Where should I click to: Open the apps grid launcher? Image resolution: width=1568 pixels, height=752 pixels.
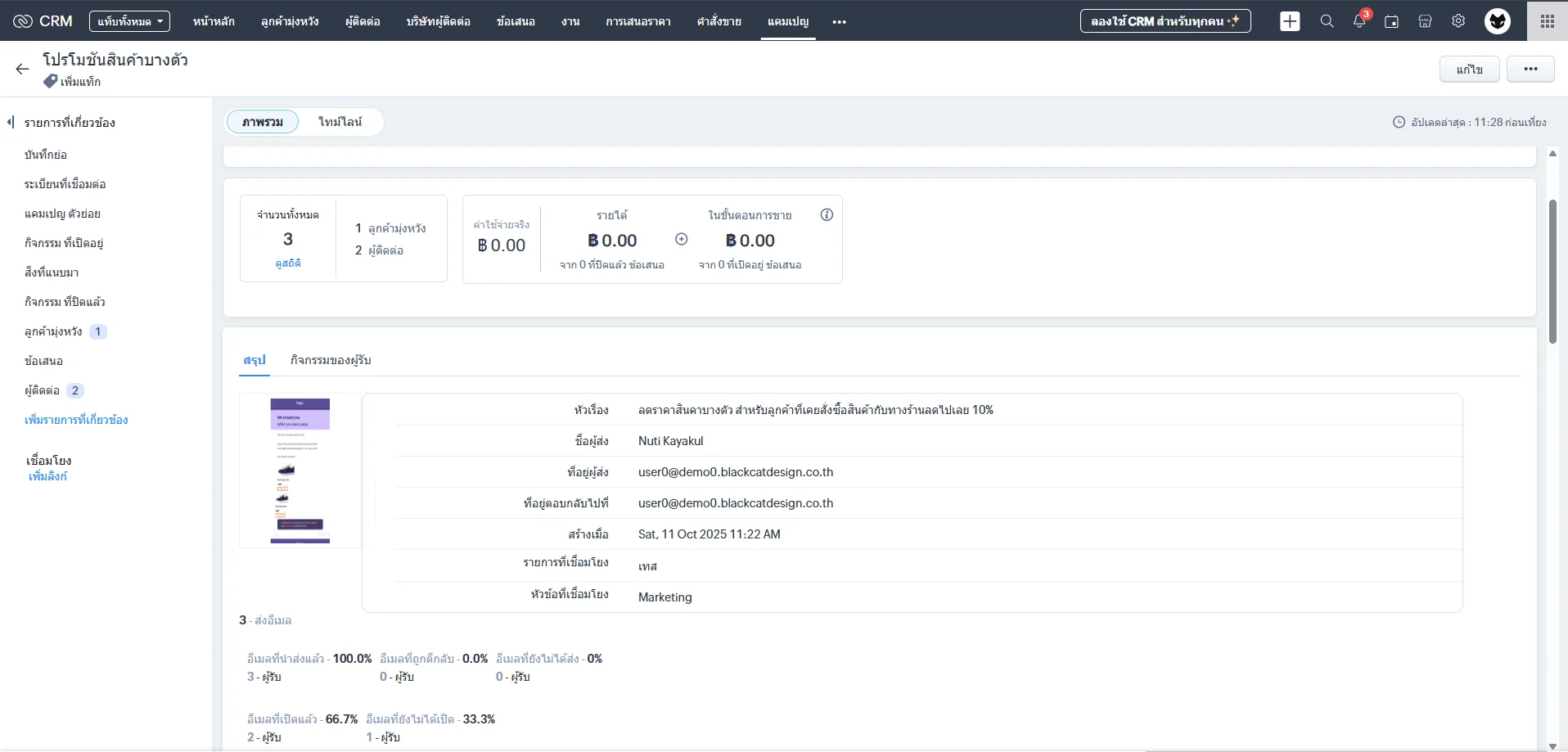coord(1547,21)
